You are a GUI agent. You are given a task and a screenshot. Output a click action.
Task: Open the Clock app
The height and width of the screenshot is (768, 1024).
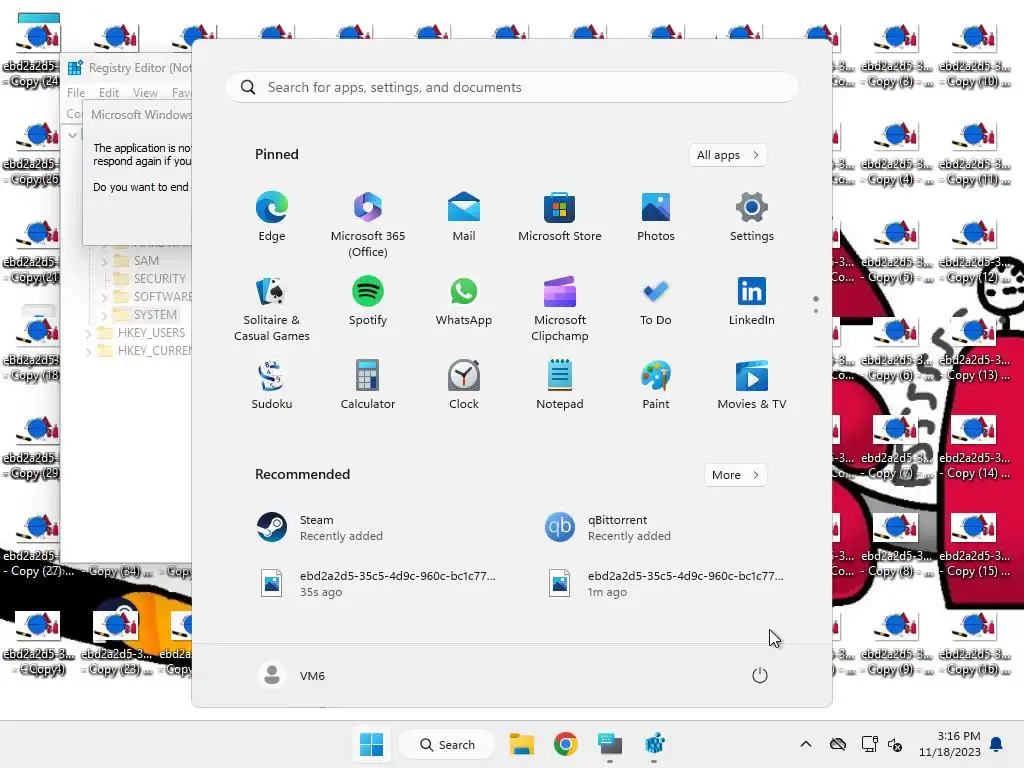pyautogui.click(x=464, y=385)
